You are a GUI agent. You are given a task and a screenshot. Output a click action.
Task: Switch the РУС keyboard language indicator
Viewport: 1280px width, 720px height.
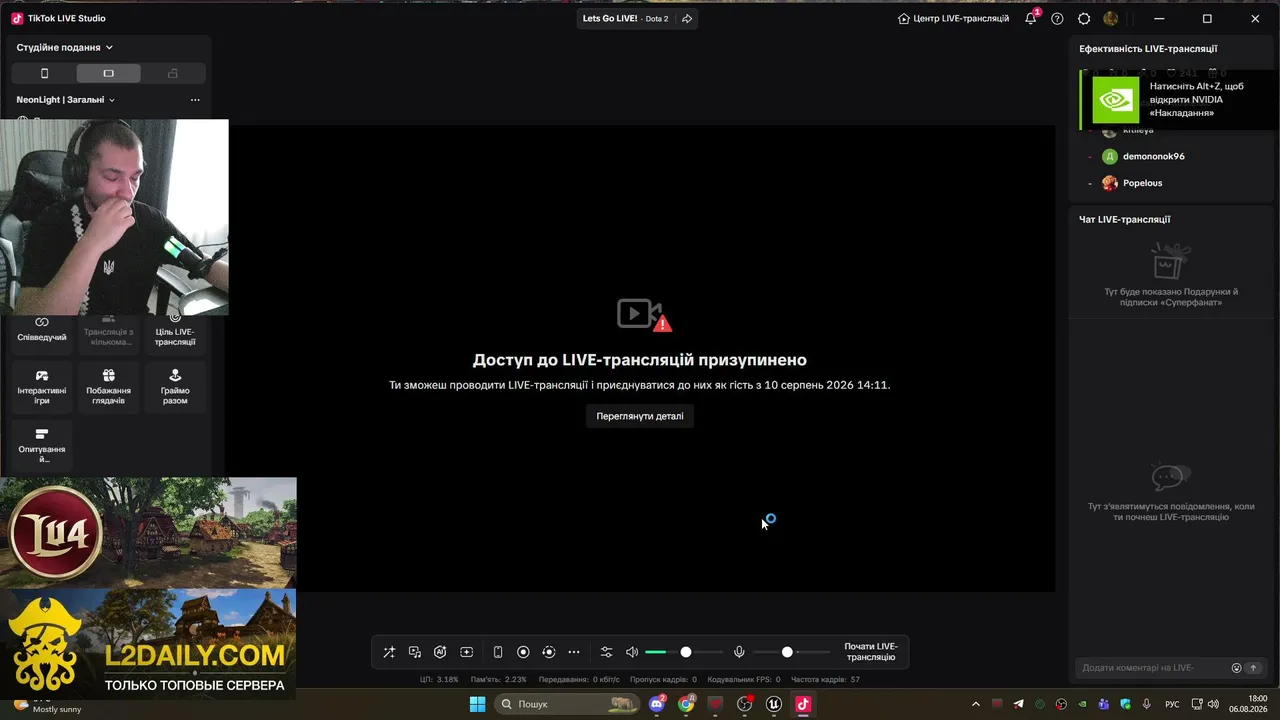coord(1172,704)
